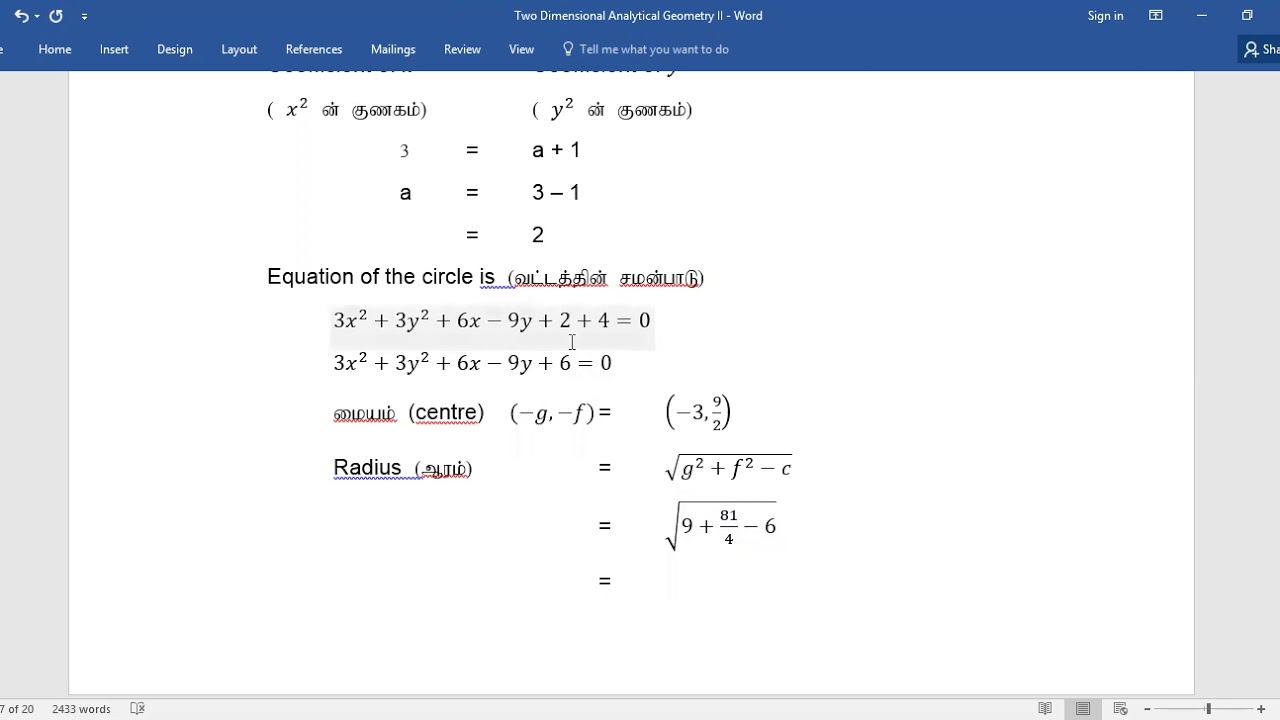Click the zoom out minus button

pos(1147,709)
